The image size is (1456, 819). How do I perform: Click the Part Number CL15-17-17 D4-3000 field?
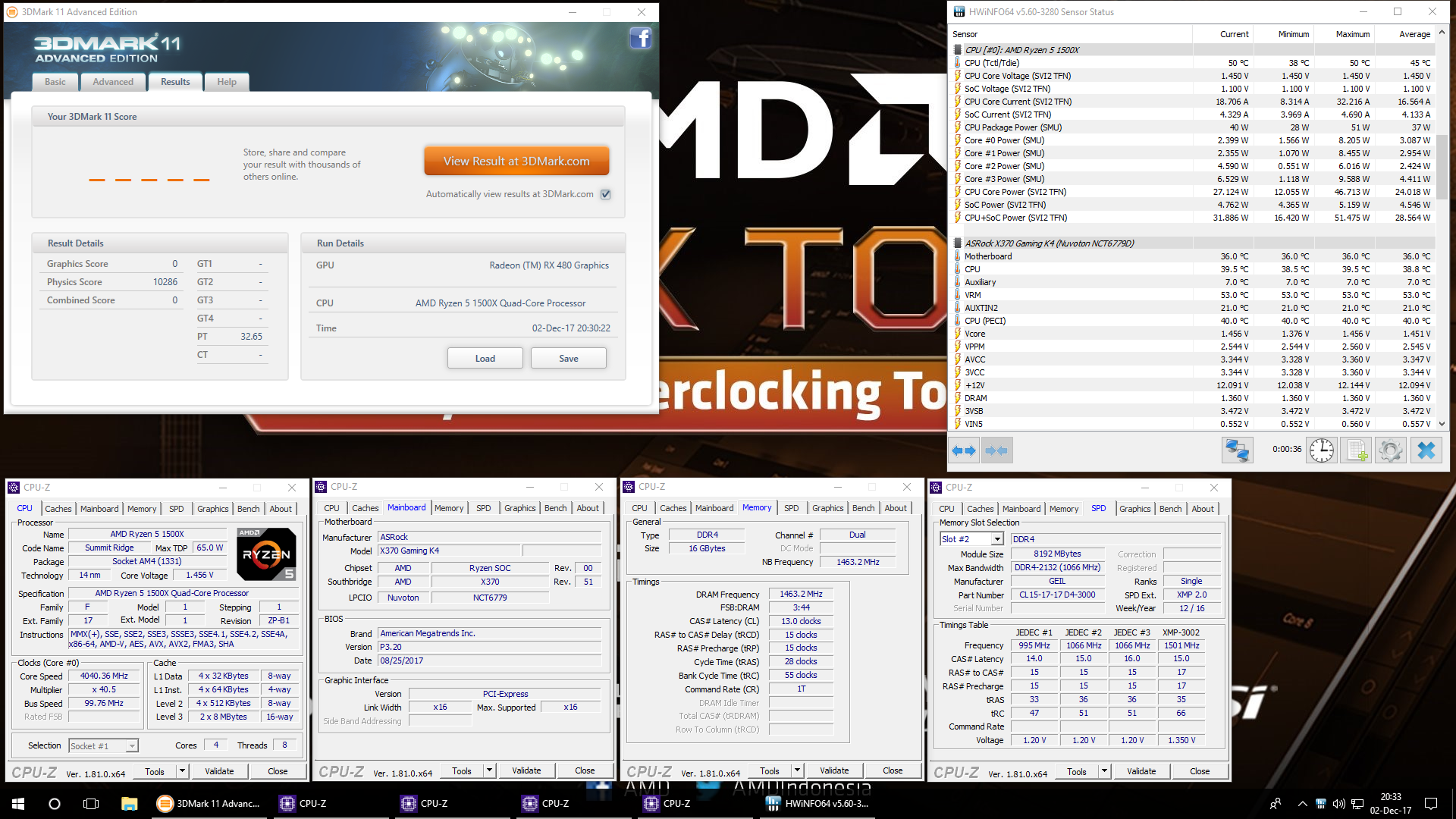tap(1057, 595)
